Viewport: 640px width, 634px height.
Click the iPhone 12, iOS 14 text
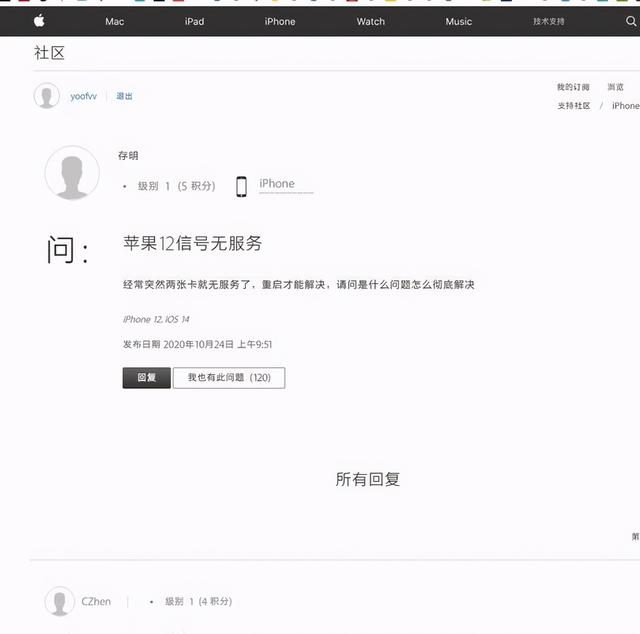tap(156, 319)
